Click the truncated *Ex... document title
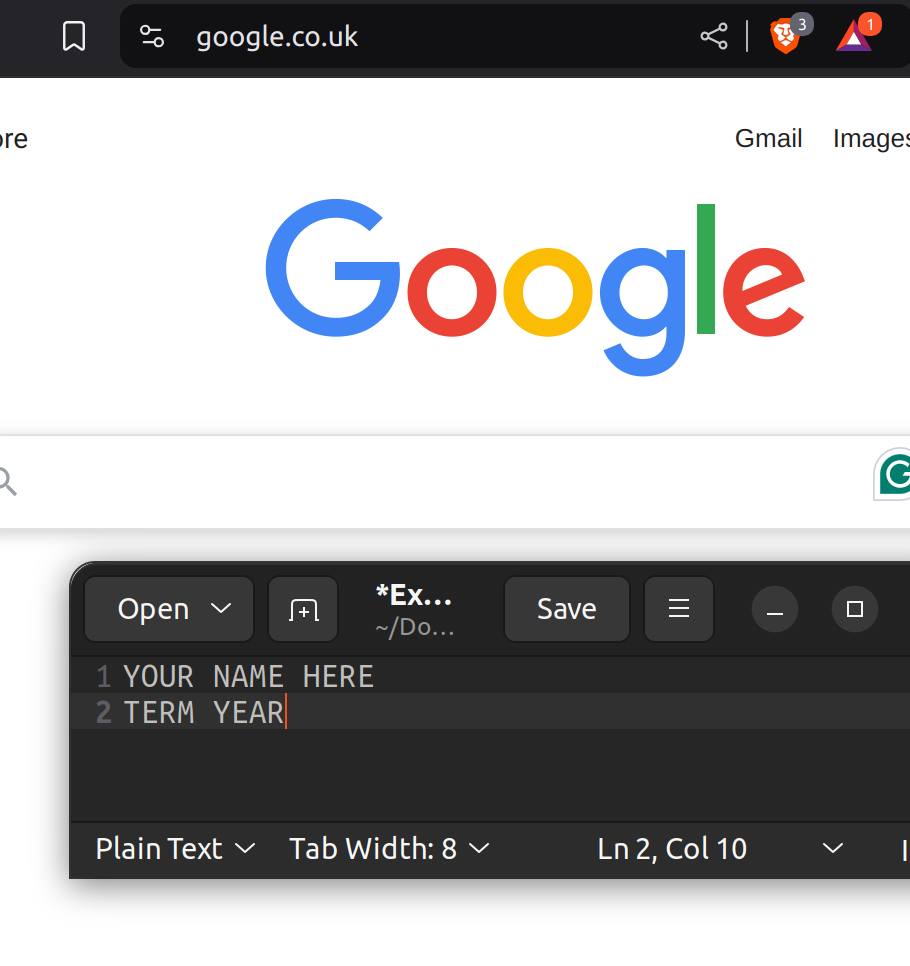Viewport: 910px width, 966px height. click(413, 594)
